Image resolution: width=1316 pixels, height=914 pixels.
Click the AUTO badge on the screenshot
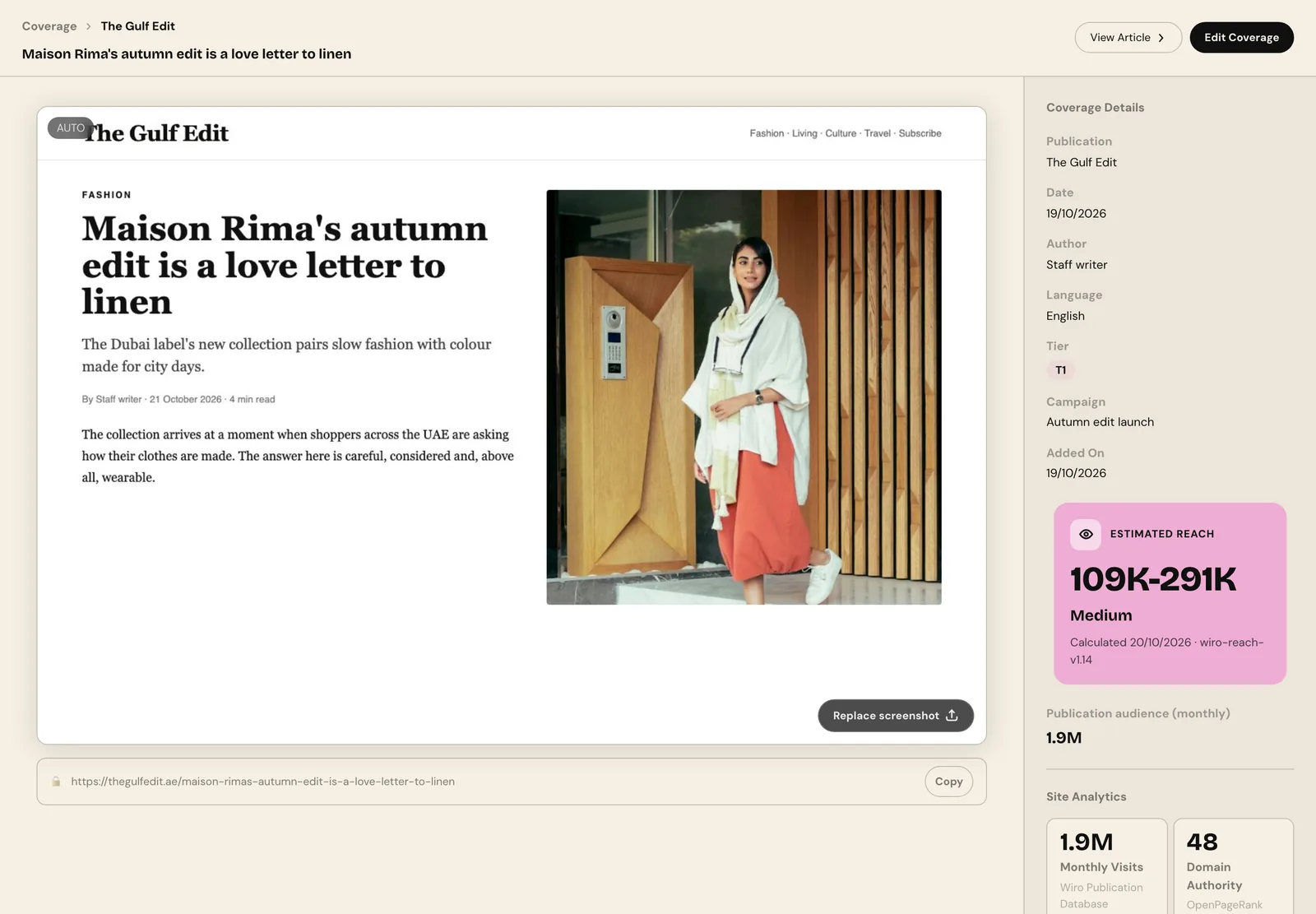[x=71, y=128]
